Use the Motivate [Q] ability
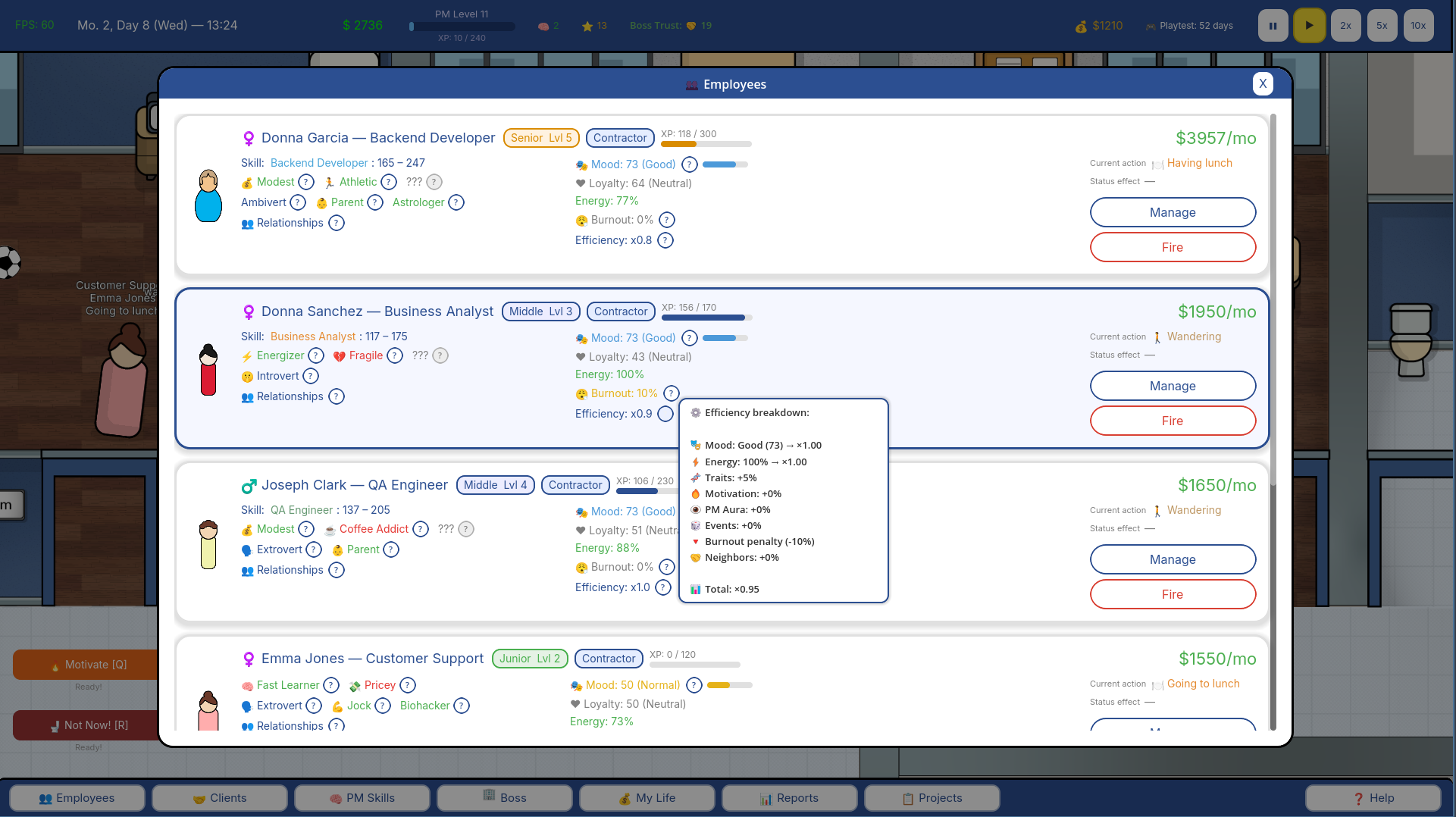 [86, 665]
